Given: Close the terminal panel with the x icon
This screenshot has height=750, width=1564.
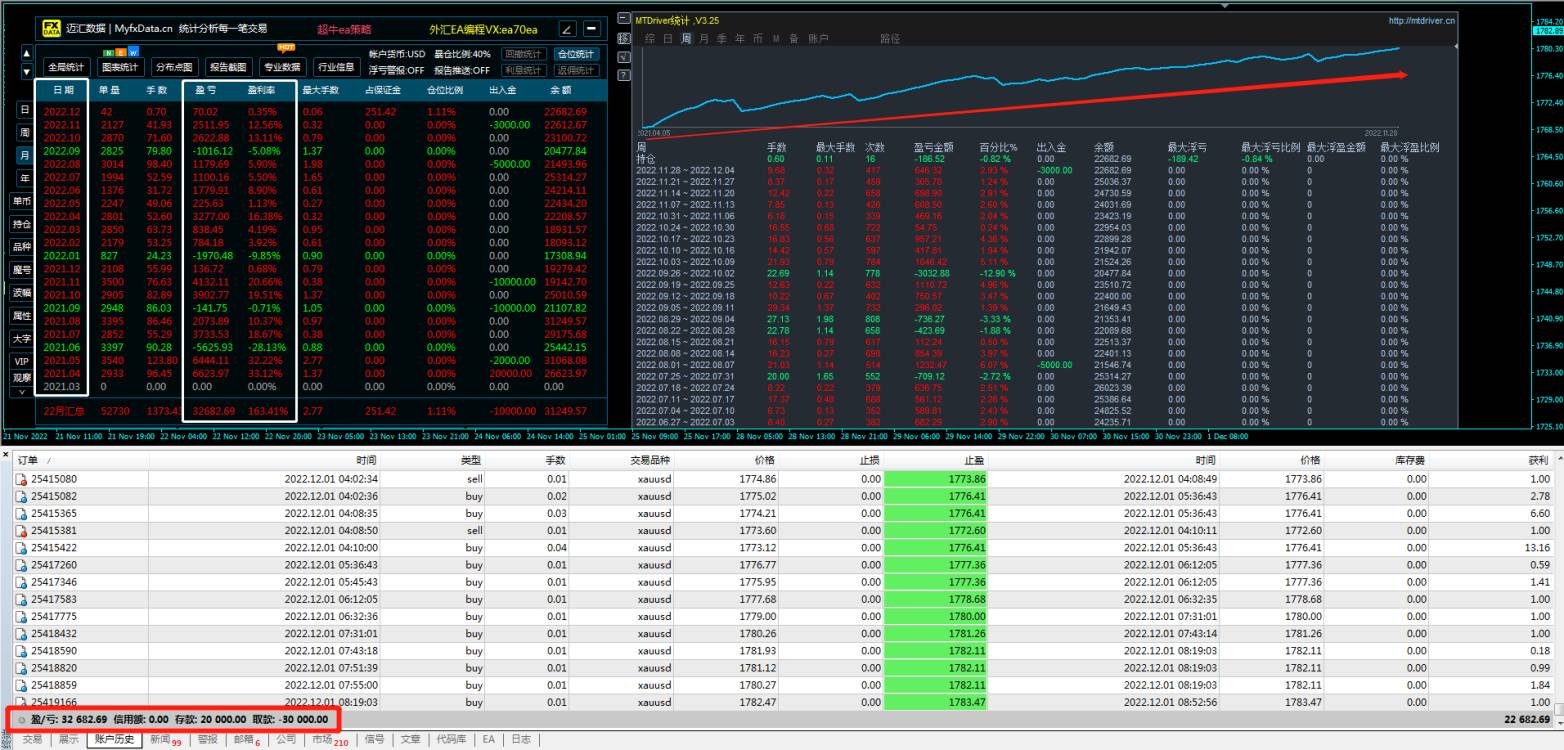Looking at the screenshot, I should click(x=6, y=455).
